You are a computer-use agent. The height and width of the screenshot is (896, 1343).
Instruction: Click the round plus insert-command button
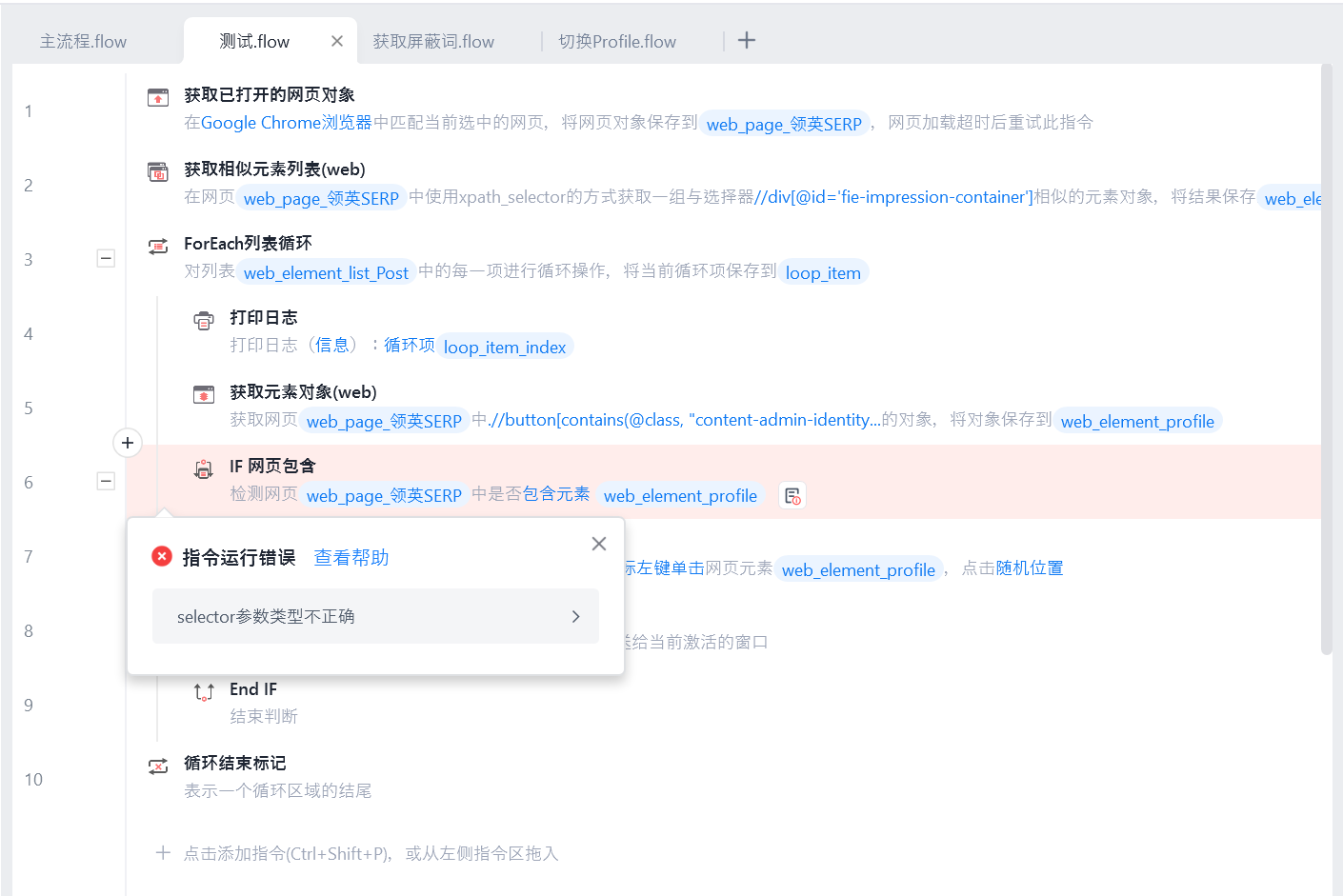(x=128, y=443)
